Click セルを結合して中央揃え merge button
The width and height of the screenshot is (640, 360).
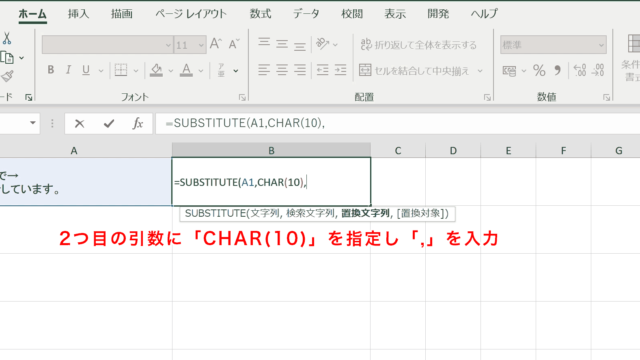tap(414, 71)
